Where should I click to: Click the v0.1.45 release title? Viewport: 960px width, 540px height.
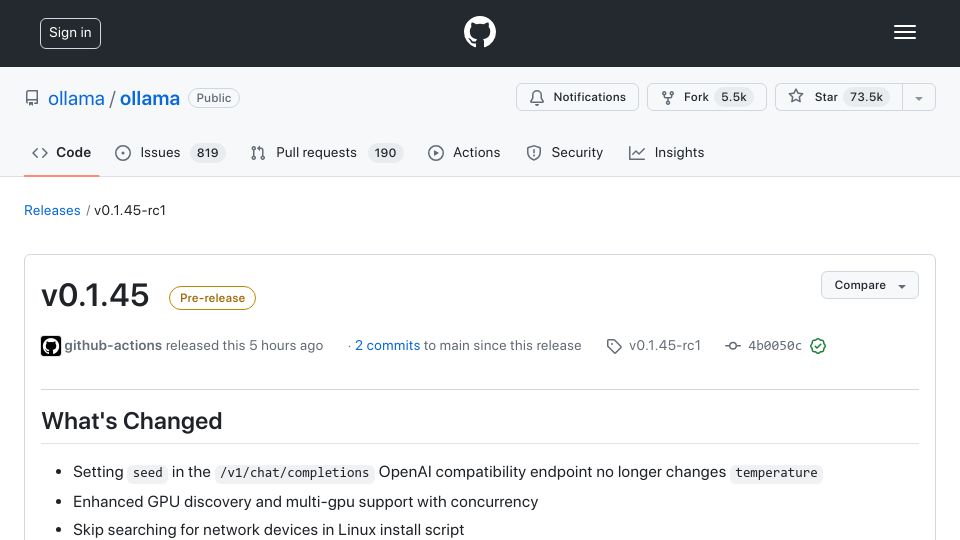click(x=95, y=295)
